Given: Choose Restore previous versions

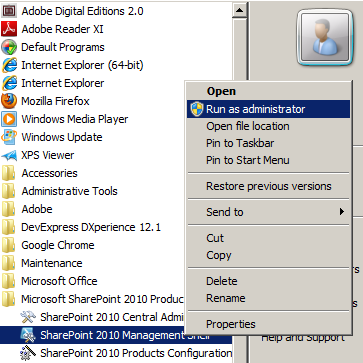Looking at the screenshot, I should pos(268,186).
